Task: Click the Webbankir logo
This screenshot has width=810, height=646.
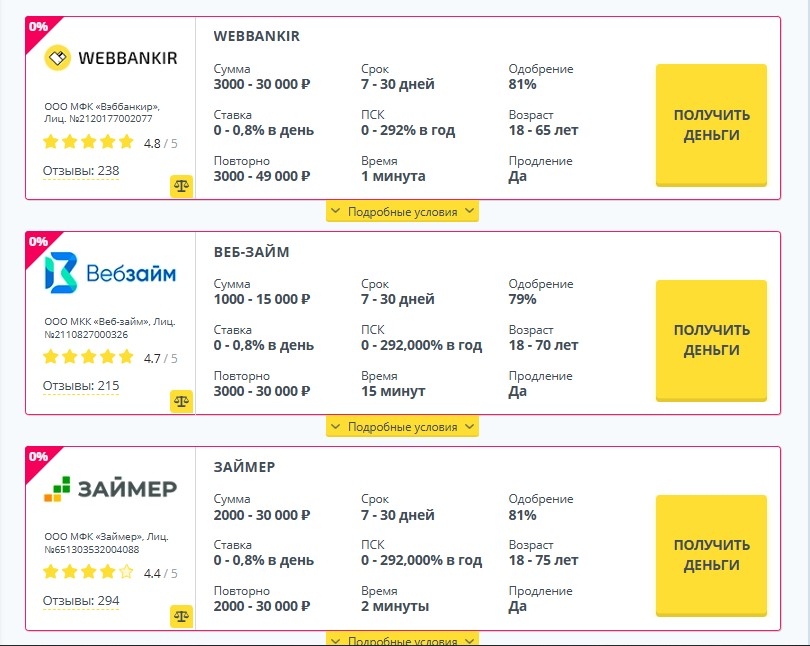Action: pyautogui.click(x=111, y=58)
